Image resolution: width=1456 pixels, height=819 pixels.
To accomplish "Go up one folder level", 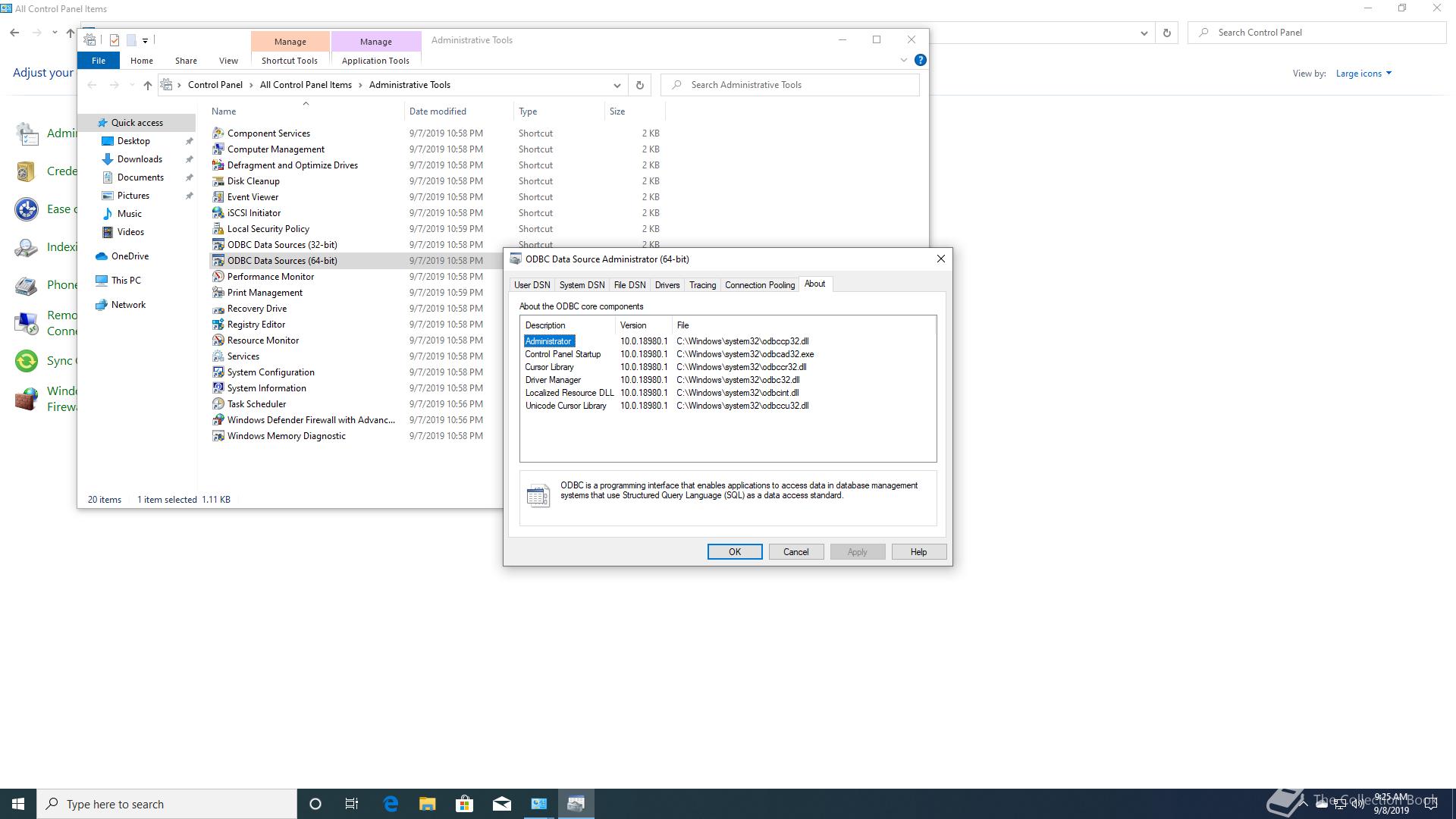I will click(x=148, y=85).
